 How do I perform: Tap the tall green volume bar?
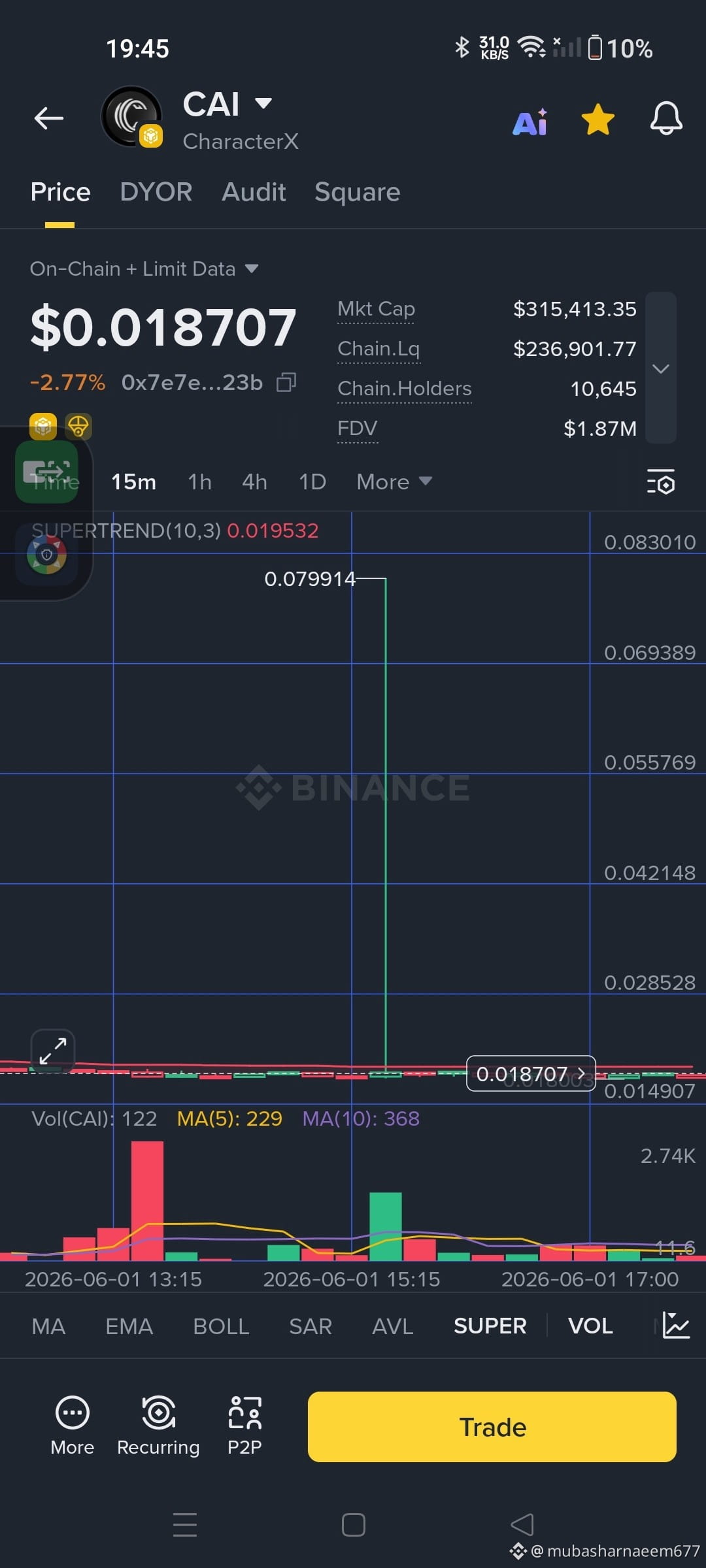(x=386, y=1226)
